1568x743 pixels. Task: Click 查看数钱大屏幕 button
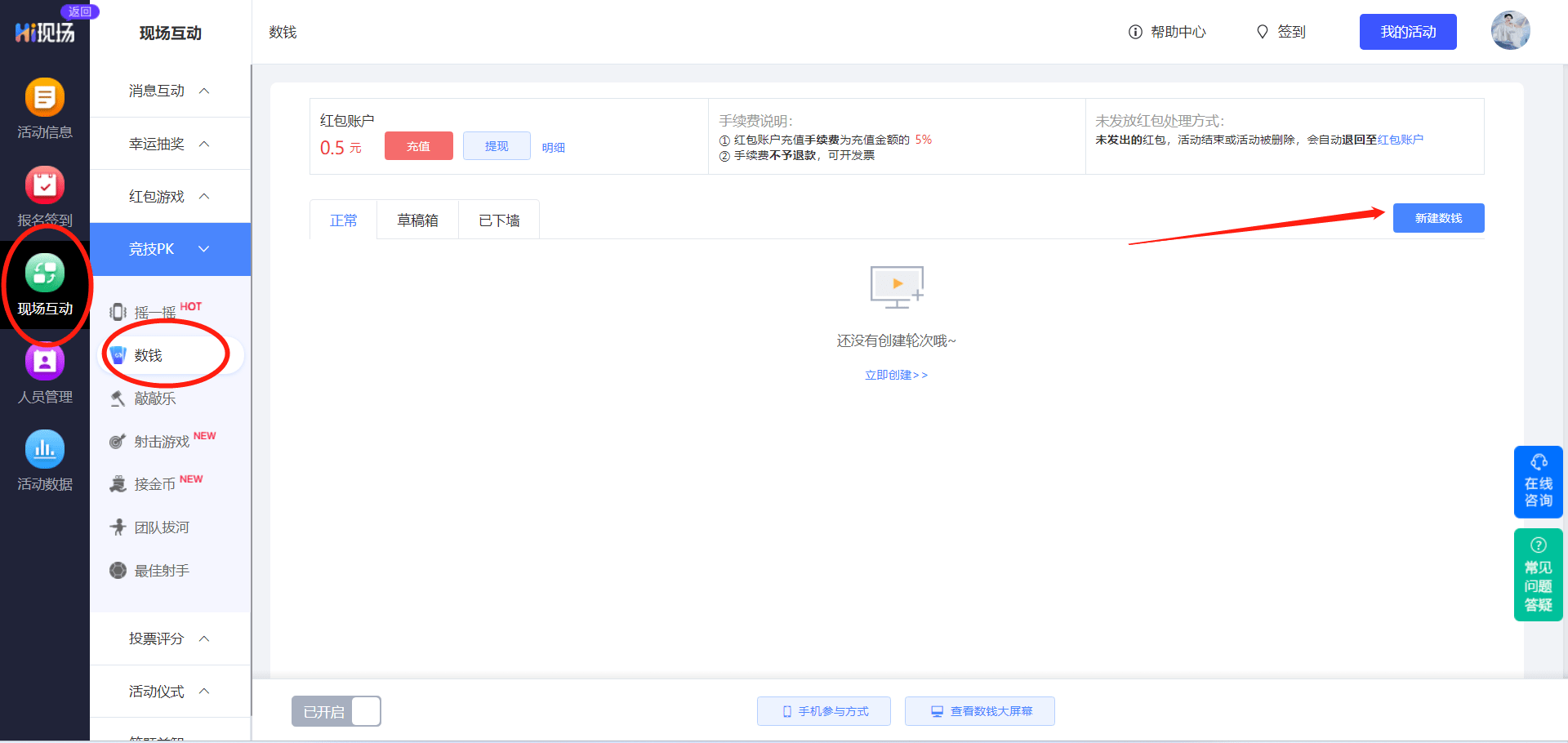pyautogui.click(x=979, y=711)
